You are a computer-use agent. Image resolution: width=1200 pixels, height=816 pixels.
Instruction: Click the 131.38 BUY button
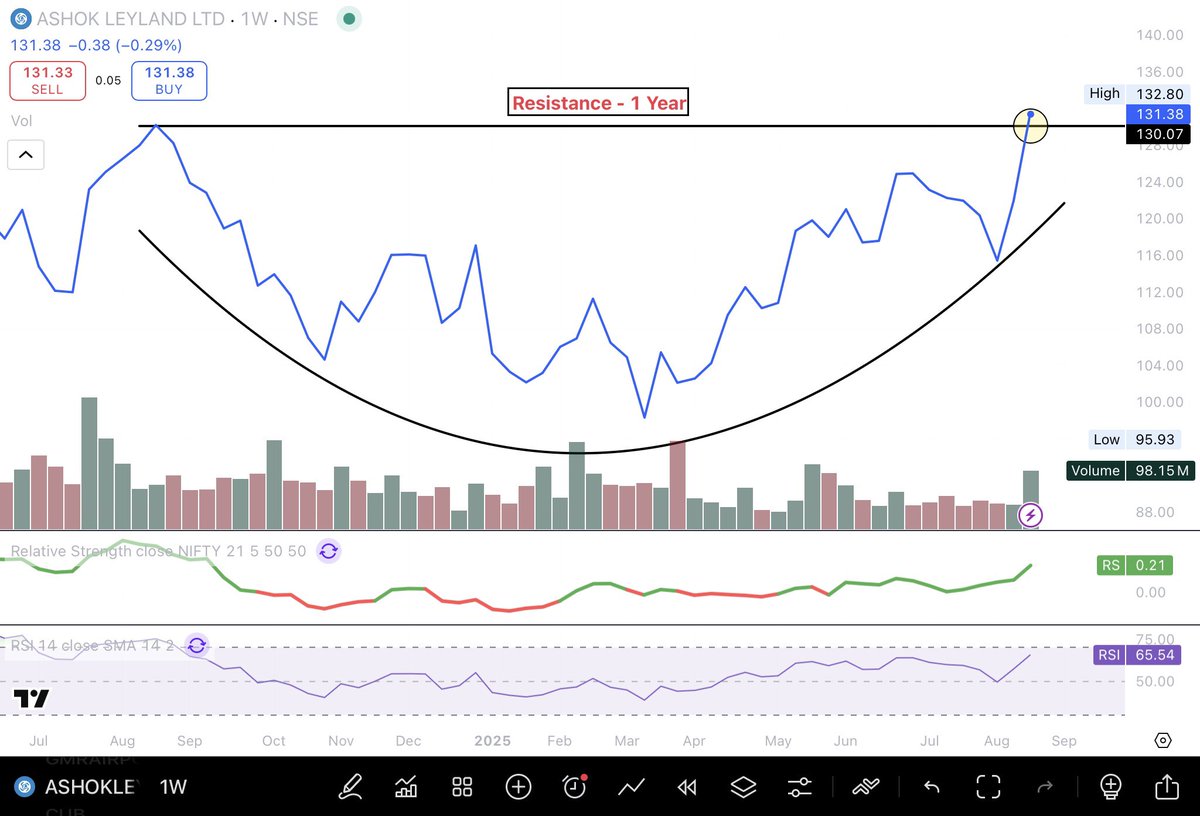(x=169, y=81)
